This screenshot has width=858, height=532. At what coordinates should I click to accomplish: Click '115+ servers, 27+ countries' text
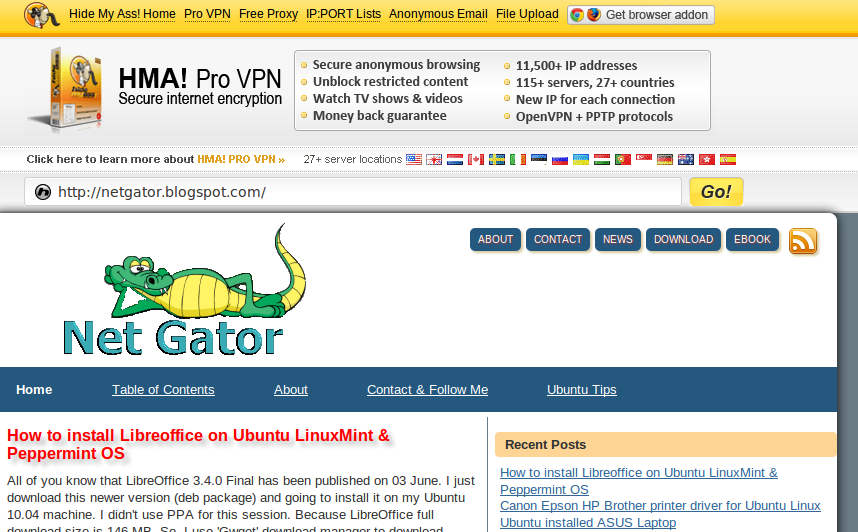coord(595,83)
